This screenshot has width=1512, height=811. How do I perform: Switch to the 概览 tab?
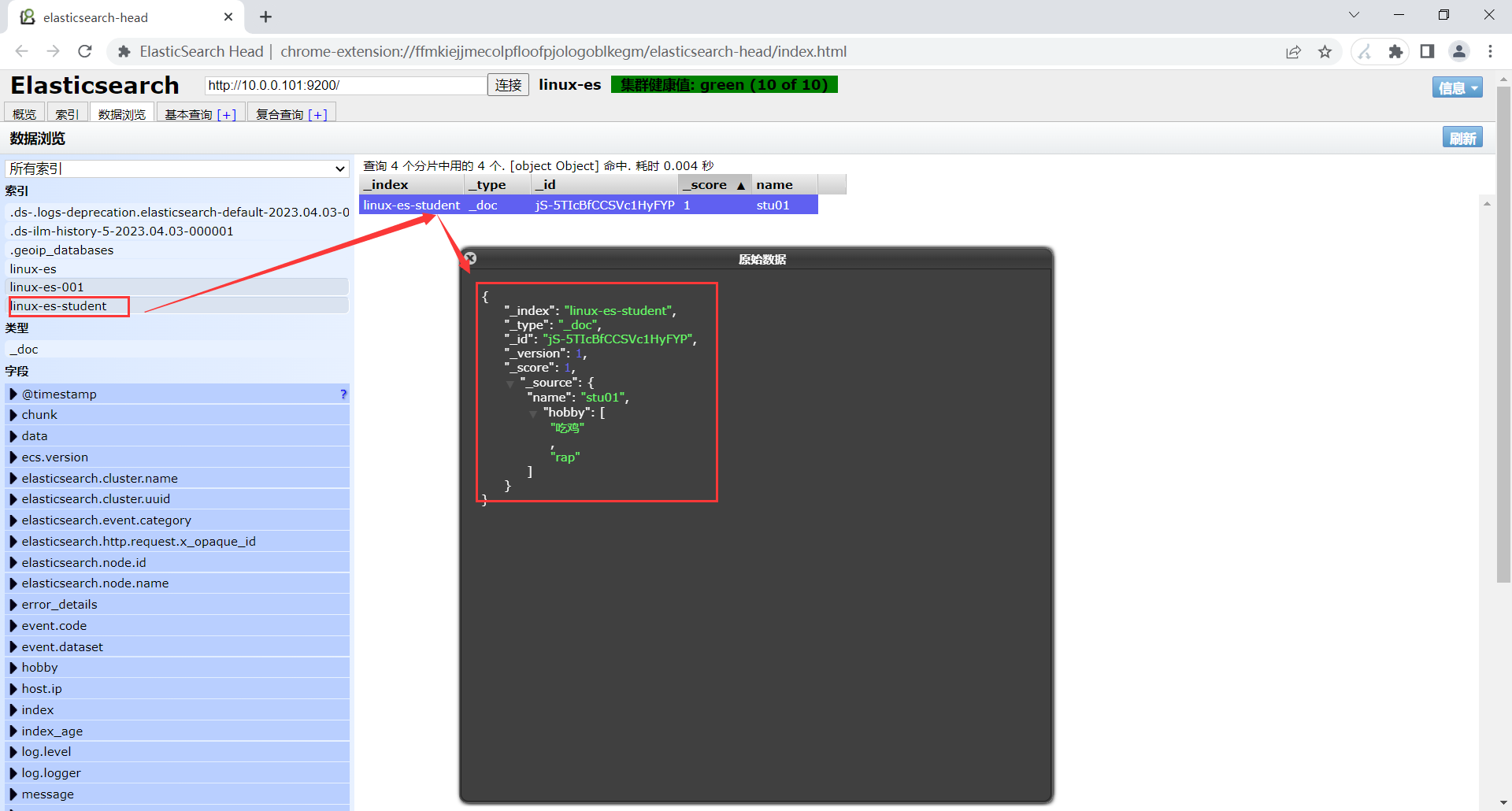(24, 113)
